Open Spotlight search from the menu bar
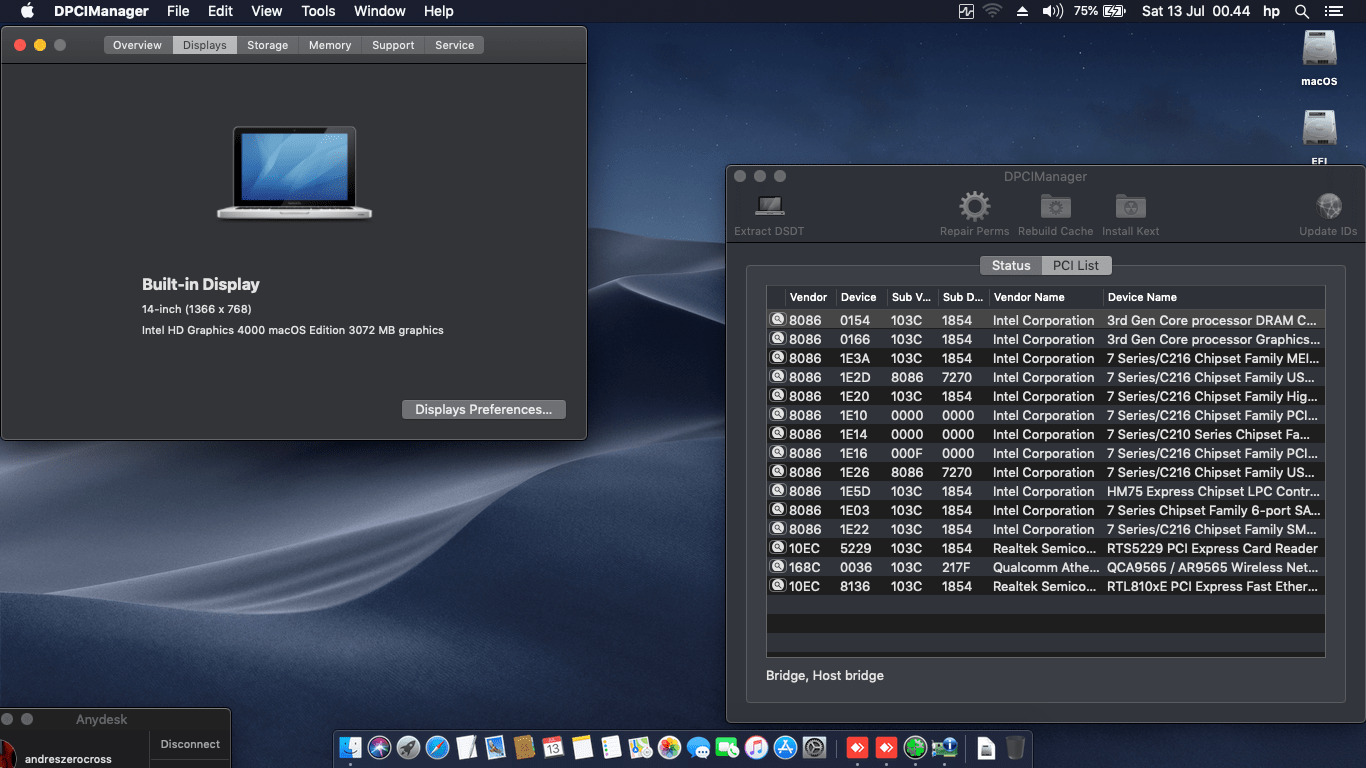1366x768 pixels. [x=1301, y=11]
